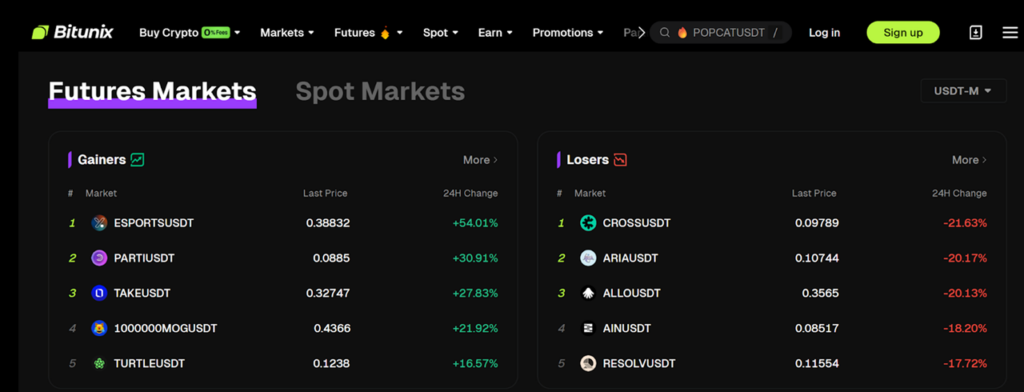Select the TAKEUSDT market name
This screenshot has width=1024, height=392.
pos(142,293)
